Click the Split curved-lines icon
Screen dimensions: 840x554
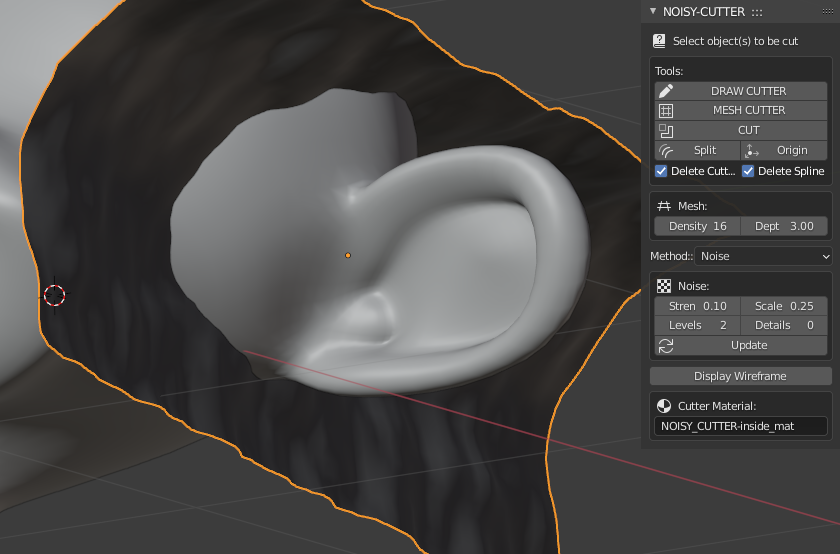[x=666, y=151]
